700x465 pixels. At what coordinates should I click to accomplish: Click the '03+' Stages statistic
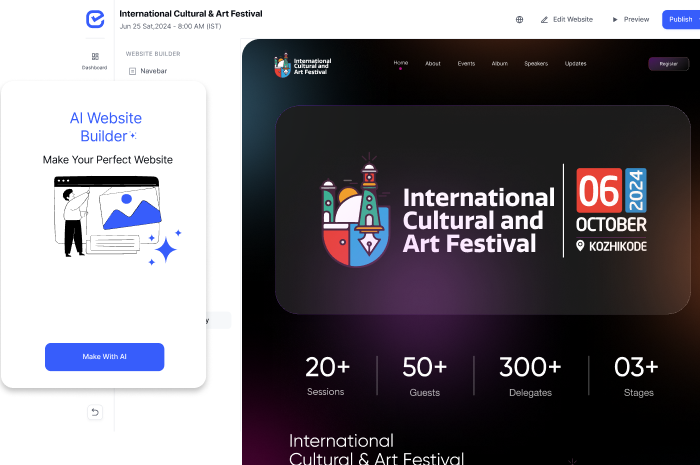(637, 376)
